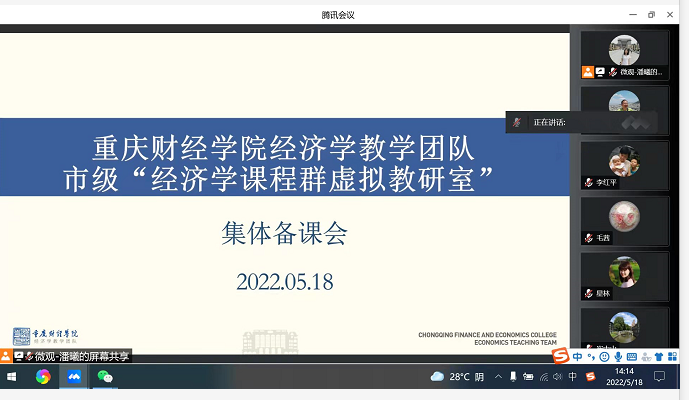Click the colorful browser icon in taskbar
This screenshot has height=400, width=689.
(43, 377)
